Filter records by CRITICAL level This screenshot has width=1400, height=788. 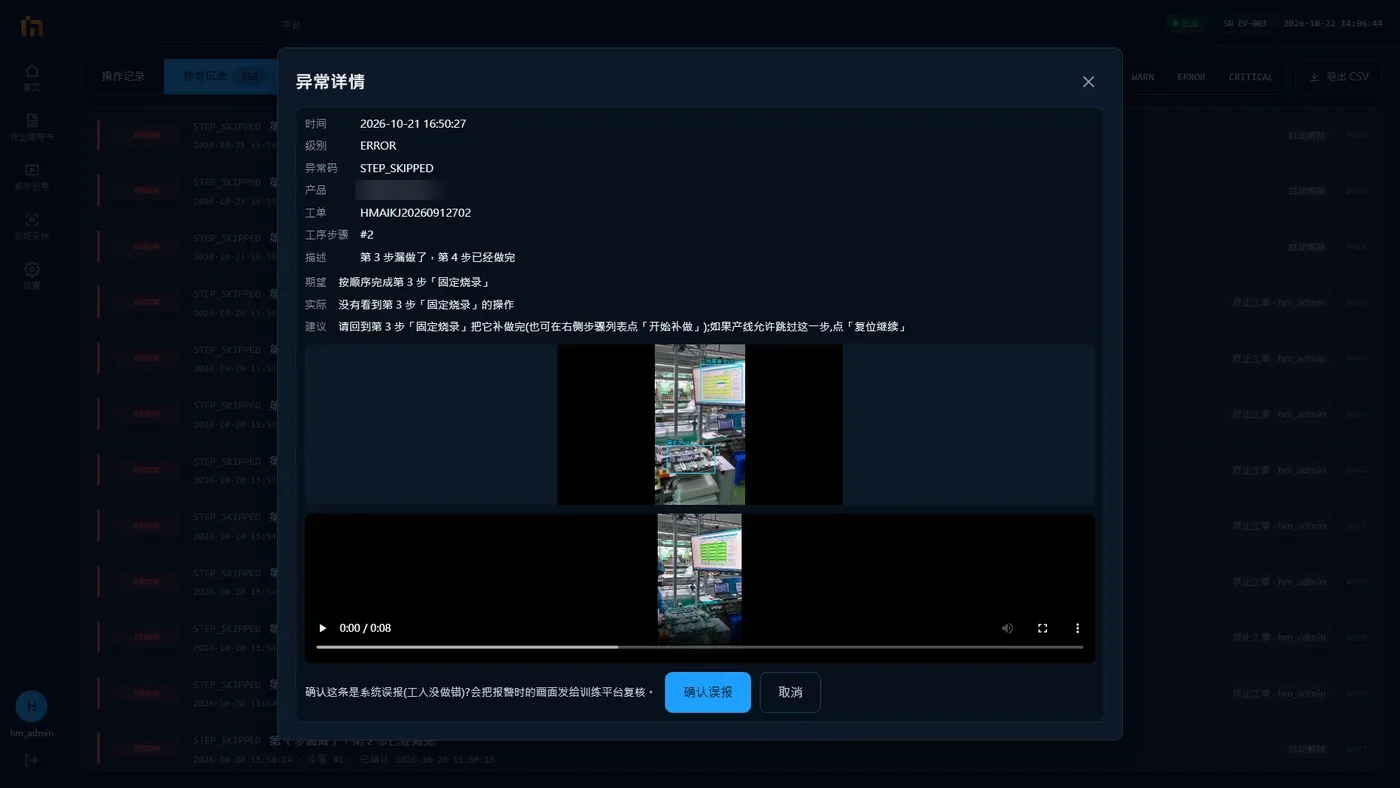pos(1251,77)
